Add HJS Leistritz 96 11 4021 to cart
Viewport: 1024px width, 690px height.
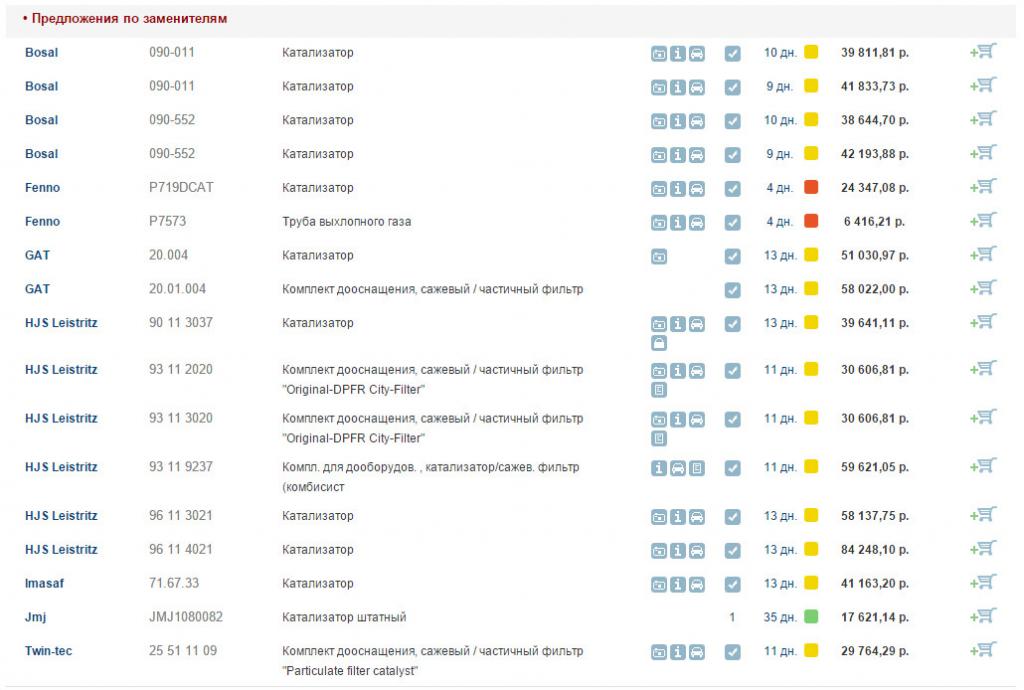click(983, 549)
